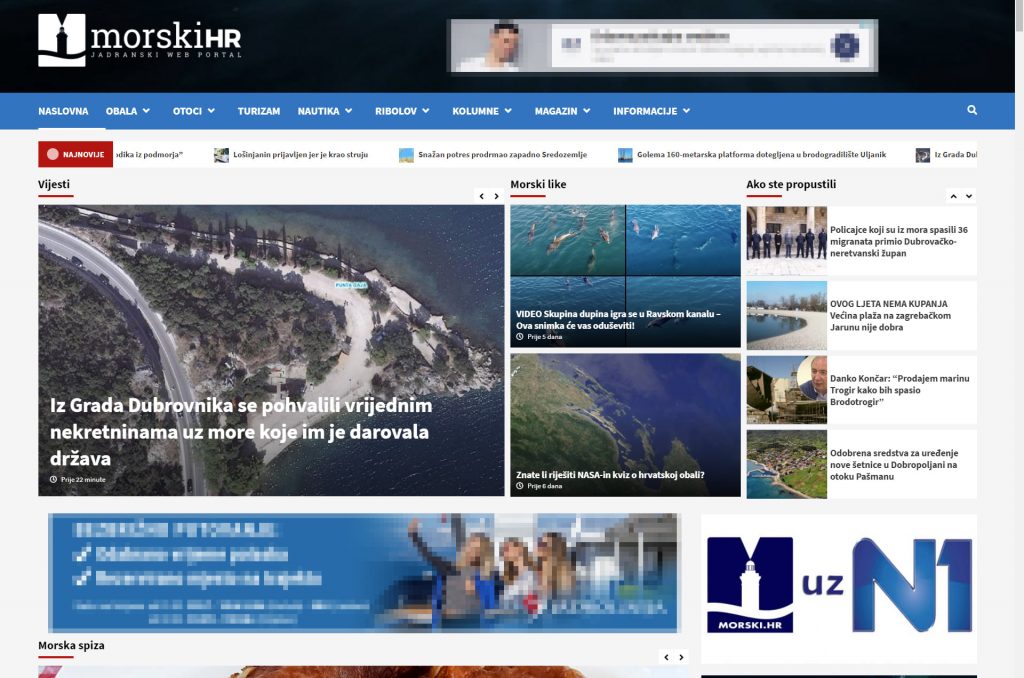Click next arrow in Vijesti slider

496,197
